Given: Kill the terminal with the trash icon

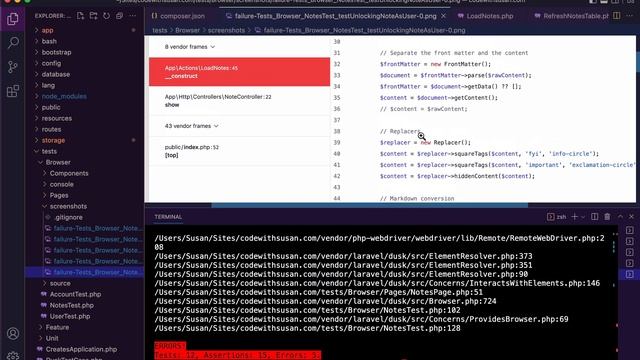Looking at the screenshot, I should click(607, 217).
